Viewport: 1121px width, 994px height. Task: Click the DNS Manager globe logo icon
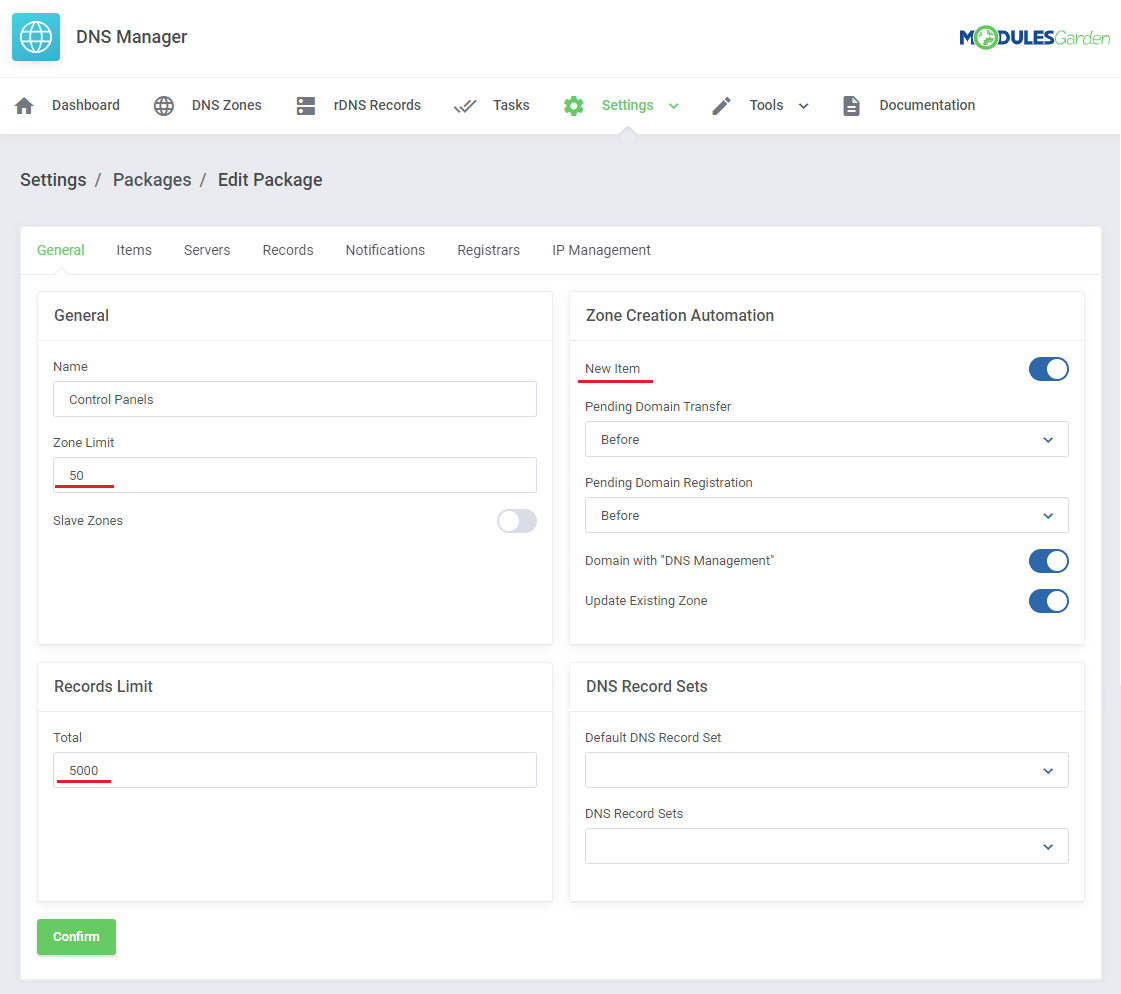(36, 36)
